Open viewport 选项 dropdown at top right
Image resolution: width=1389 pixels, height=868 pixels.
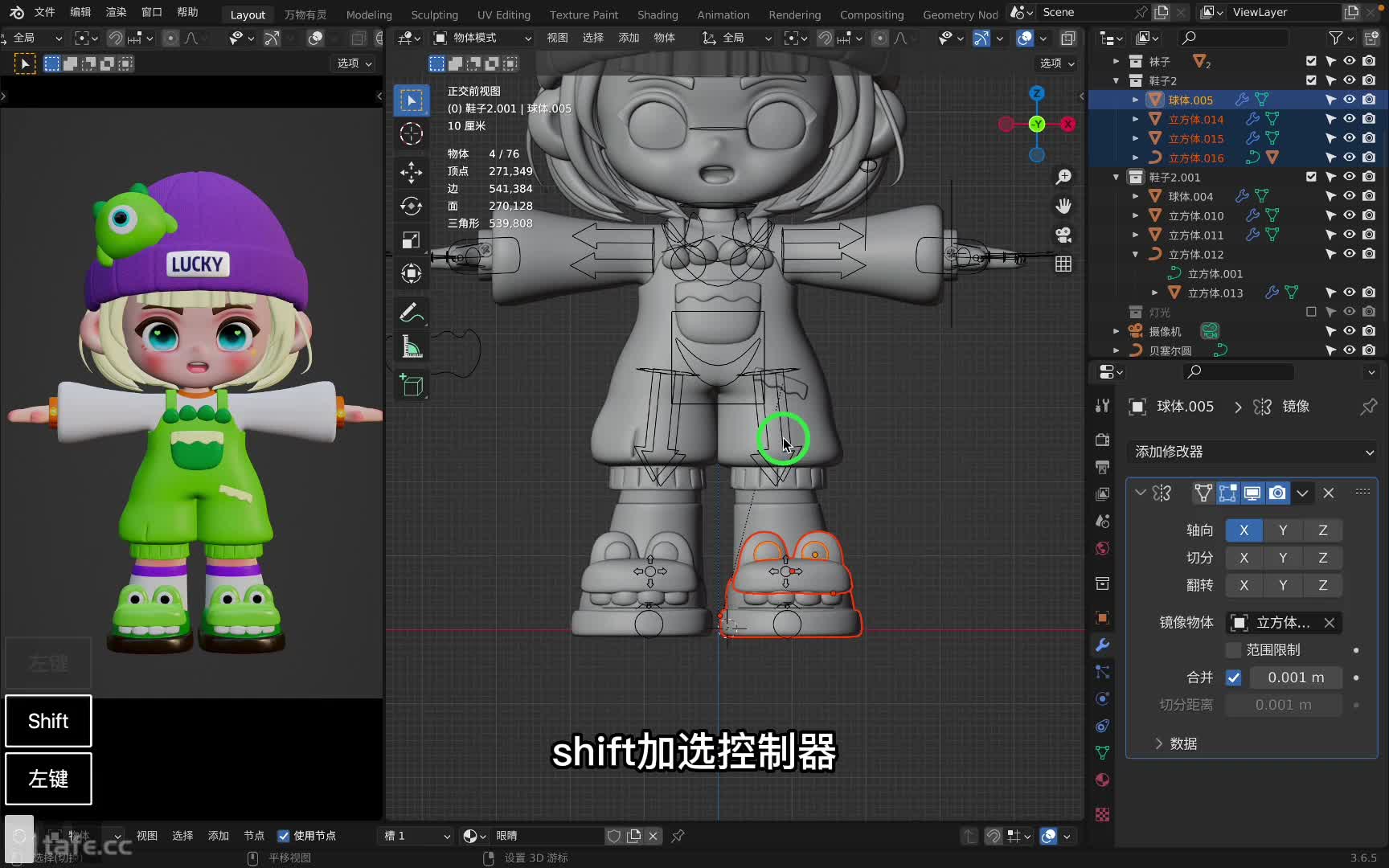[1056, 63]
